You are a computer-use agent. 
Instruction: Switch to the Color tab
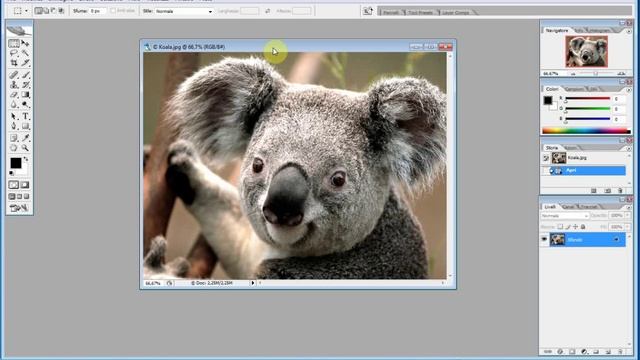click(x=552, y=89)
